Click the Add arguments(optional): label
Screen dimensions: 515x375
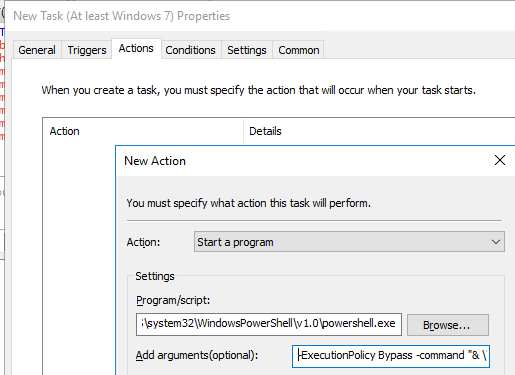(x=197, y=355)
